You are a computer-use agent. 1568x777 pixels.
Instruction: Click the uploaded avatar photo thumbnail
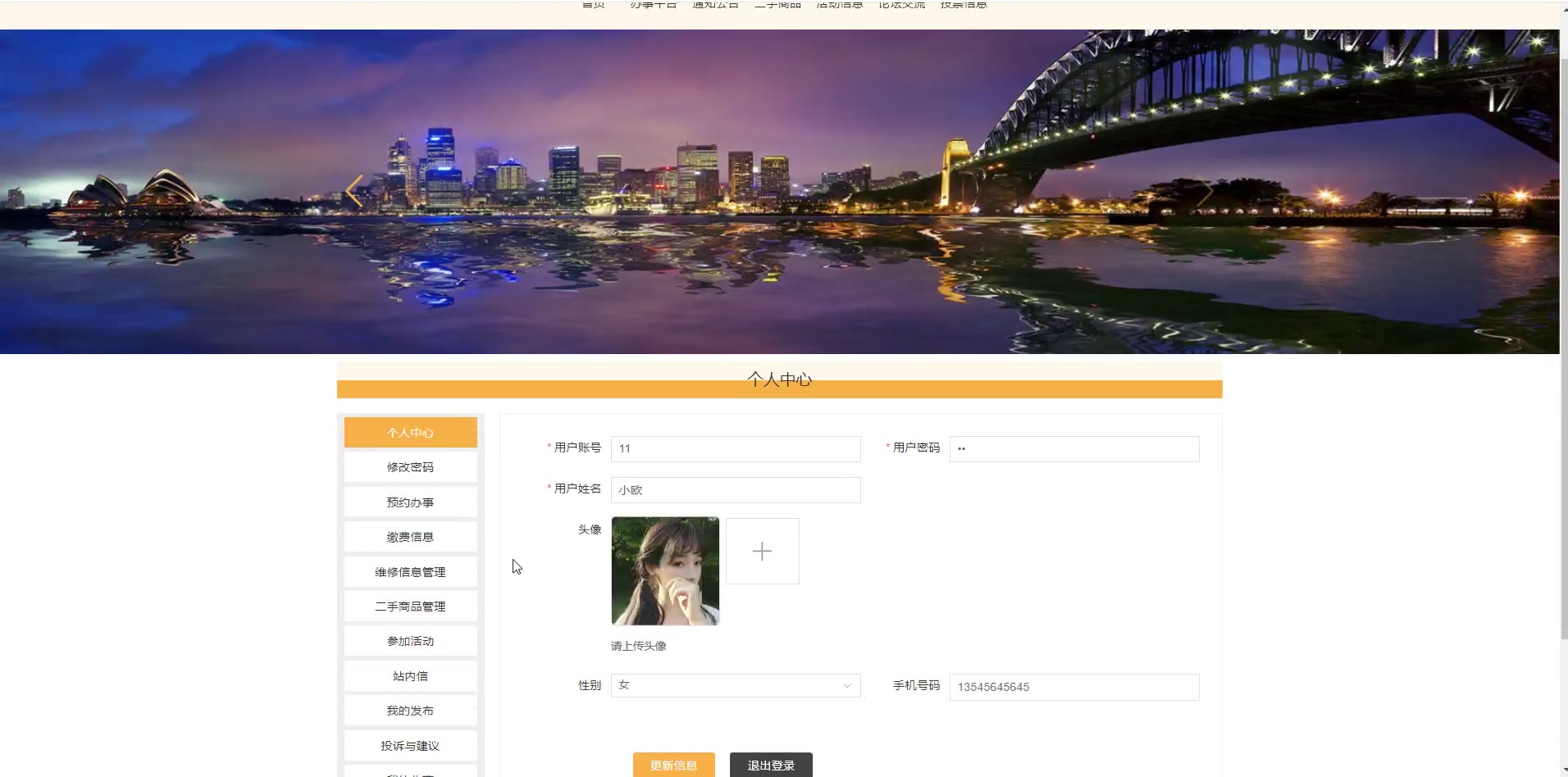click(x=665, y=570)
